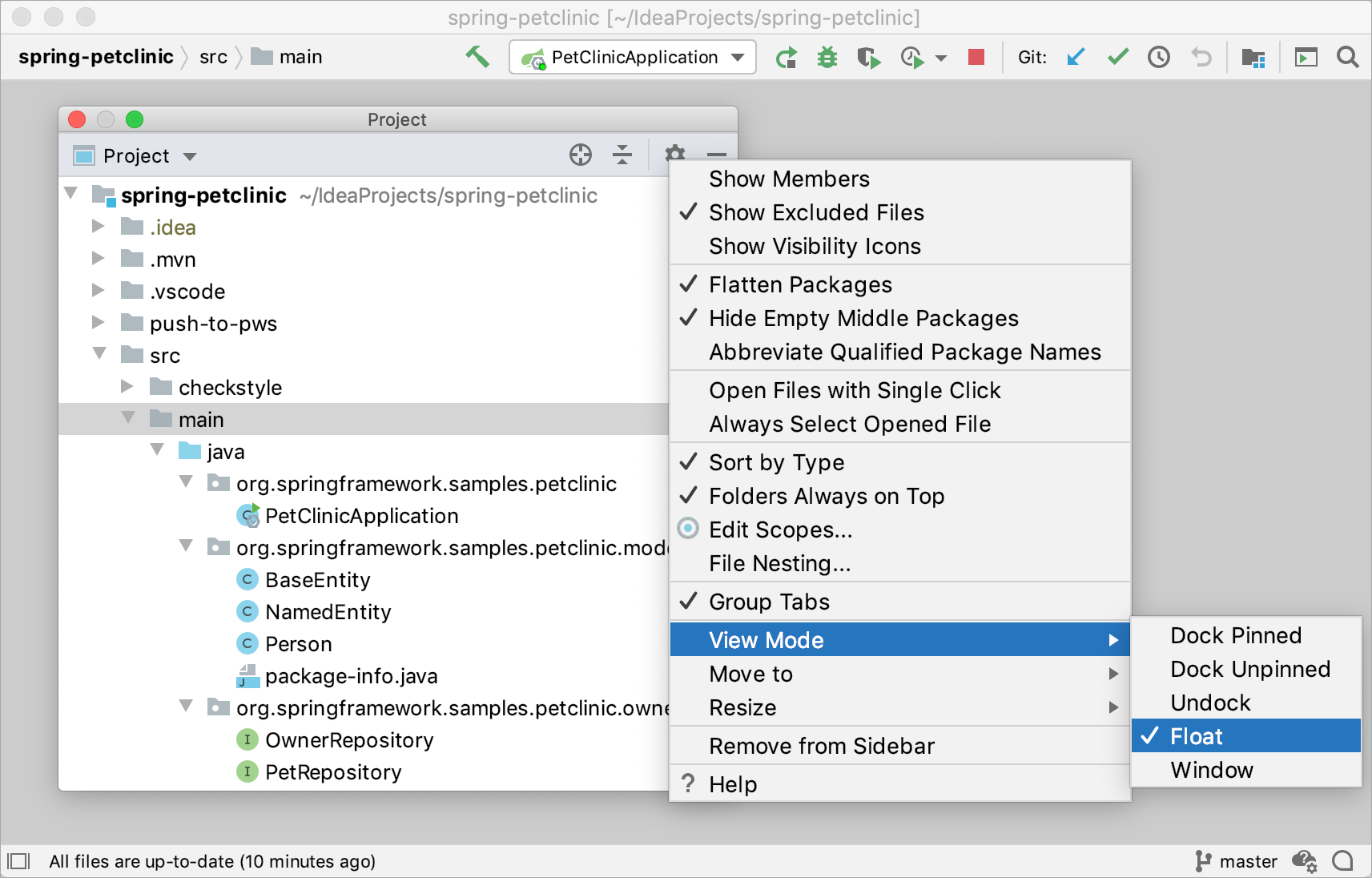Image resolution: width=1372 pixels, height=878 pixels.
Task: Toggle Group Tabs option
Action: pyautogui.click(x=900, y=602)
